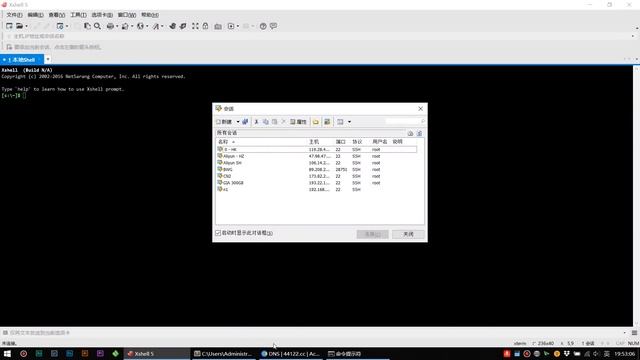Image resolution: width=640 pixels, height=360 pixels.
Task: Launch Xftp from the toolbar icon
Action: [173, 26]
